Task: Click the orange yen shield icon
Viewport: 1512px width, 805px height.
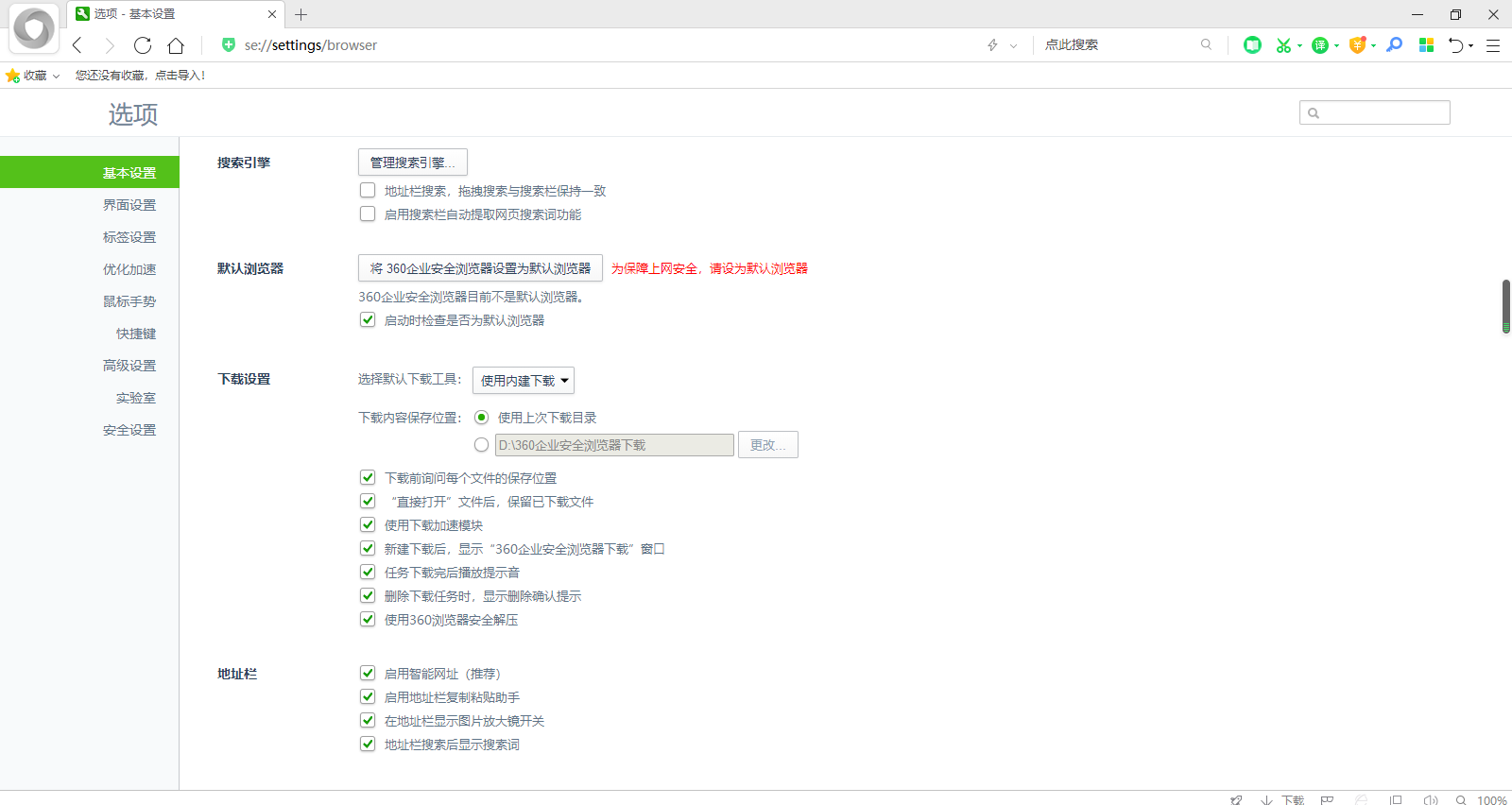Action: click(1357, 44)
